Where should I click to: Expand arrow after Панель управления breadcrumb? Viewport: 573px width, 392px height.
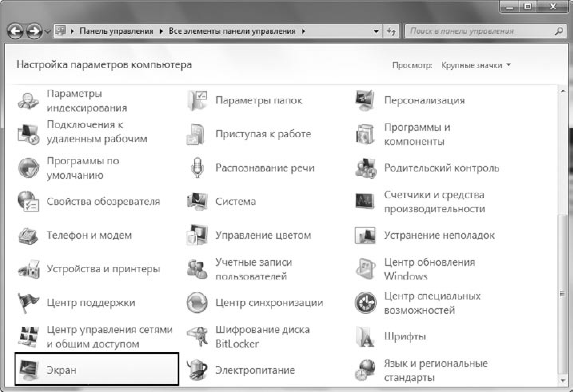[x=161, y=31]
